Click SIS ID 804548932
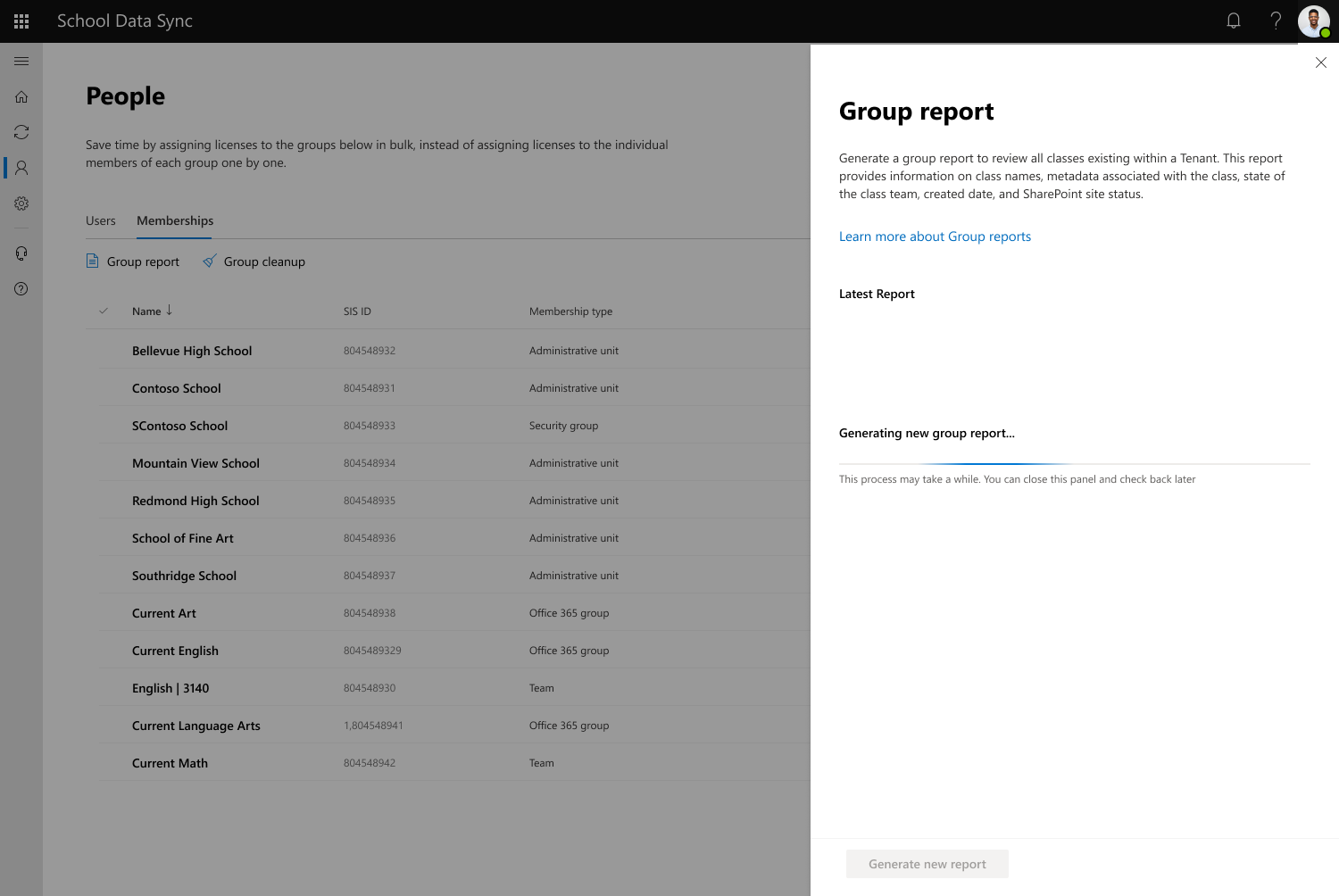This screenshot has height=896, width=1339. [370, 351]
